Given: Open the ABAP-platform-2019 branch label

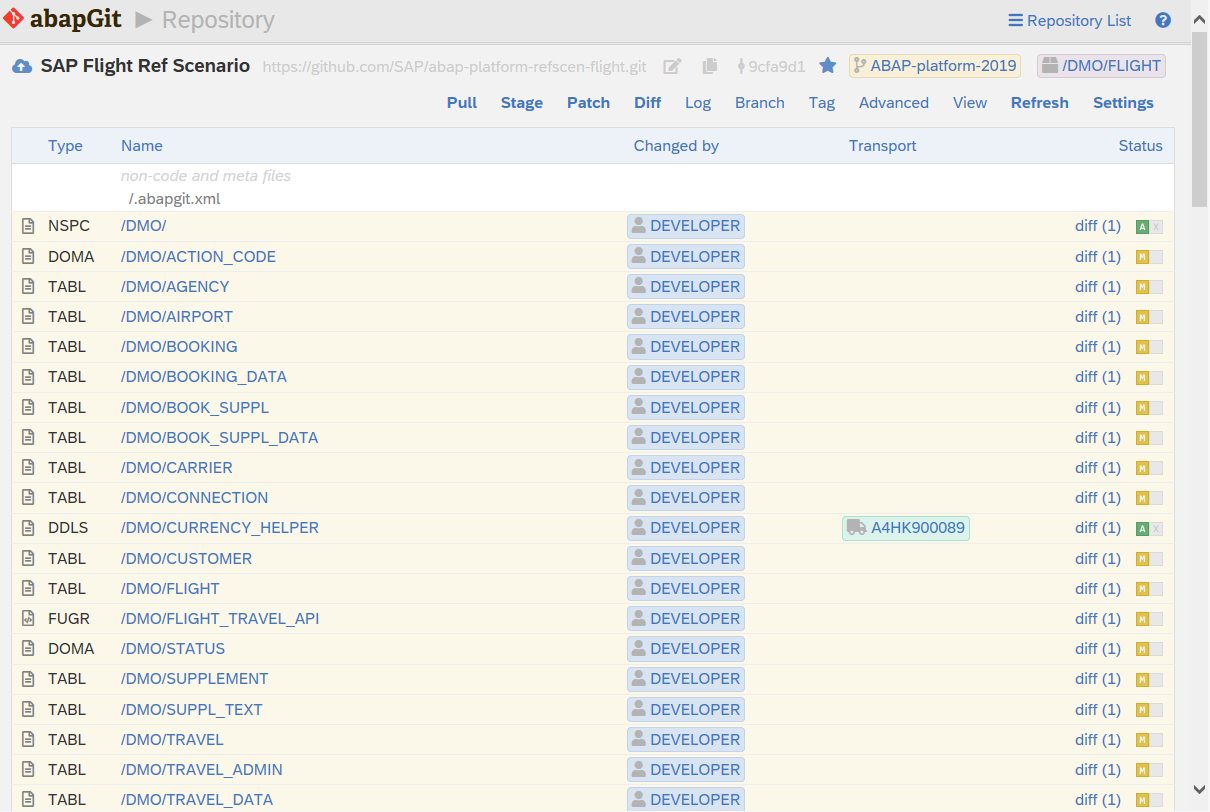Looking at the screenshot, I should (935, 66).
